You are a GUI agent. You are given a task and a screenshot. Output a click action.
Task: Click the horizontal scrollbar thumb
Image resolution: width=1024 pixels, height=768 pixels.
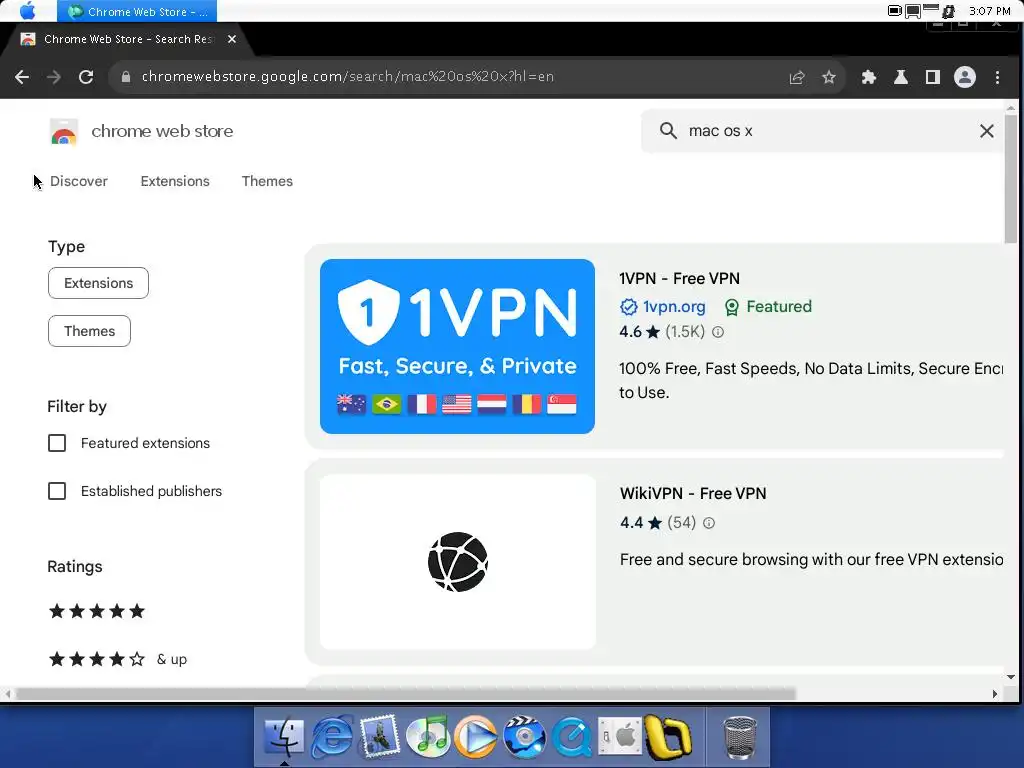pos(406,694)
